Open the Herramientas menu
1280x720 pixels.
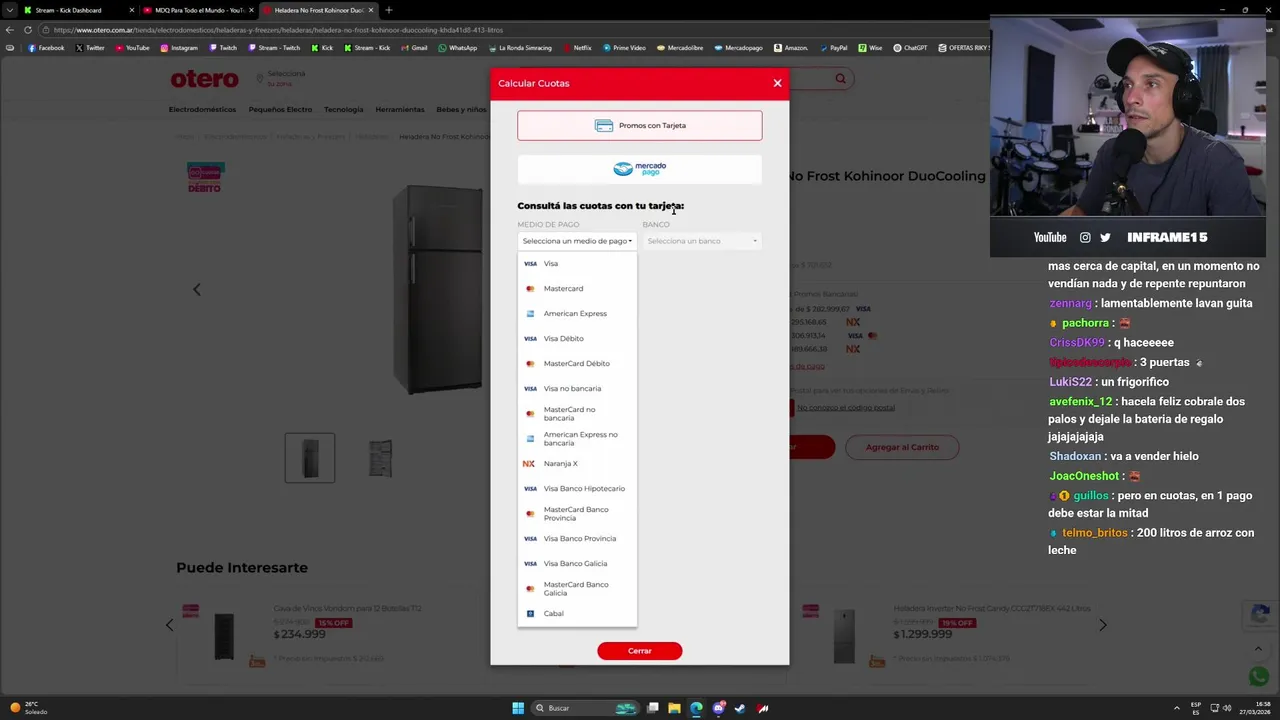(x=400, y=109)
